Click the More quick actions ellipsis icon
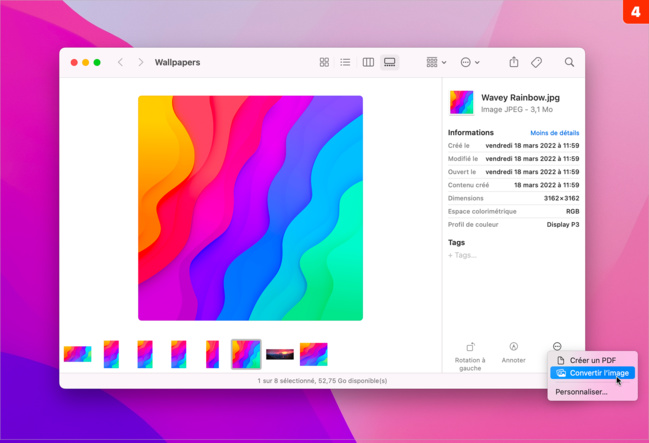Viewport: 649px width, 443px height. [x=557, y=346]
